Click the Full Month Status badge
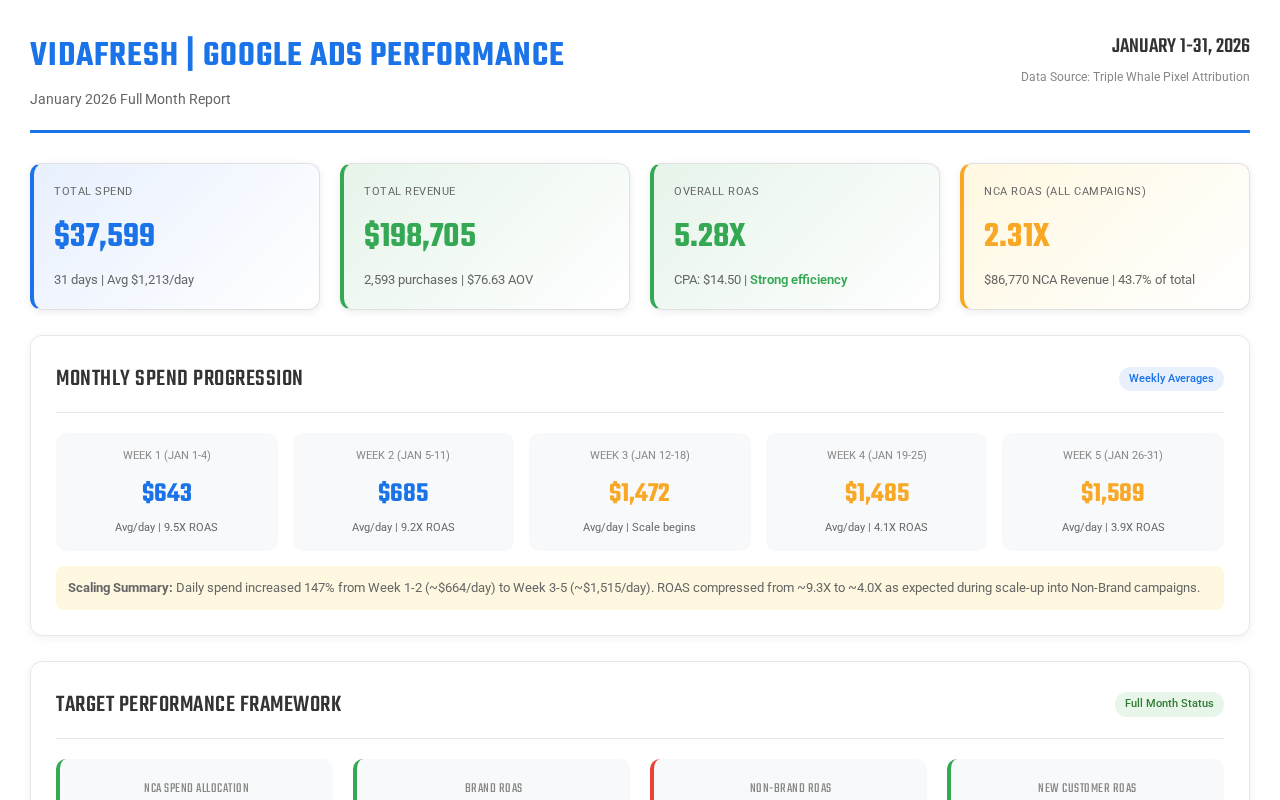Image resolution: width=1280 pixels, height=800 pixels. (1169, 702)
